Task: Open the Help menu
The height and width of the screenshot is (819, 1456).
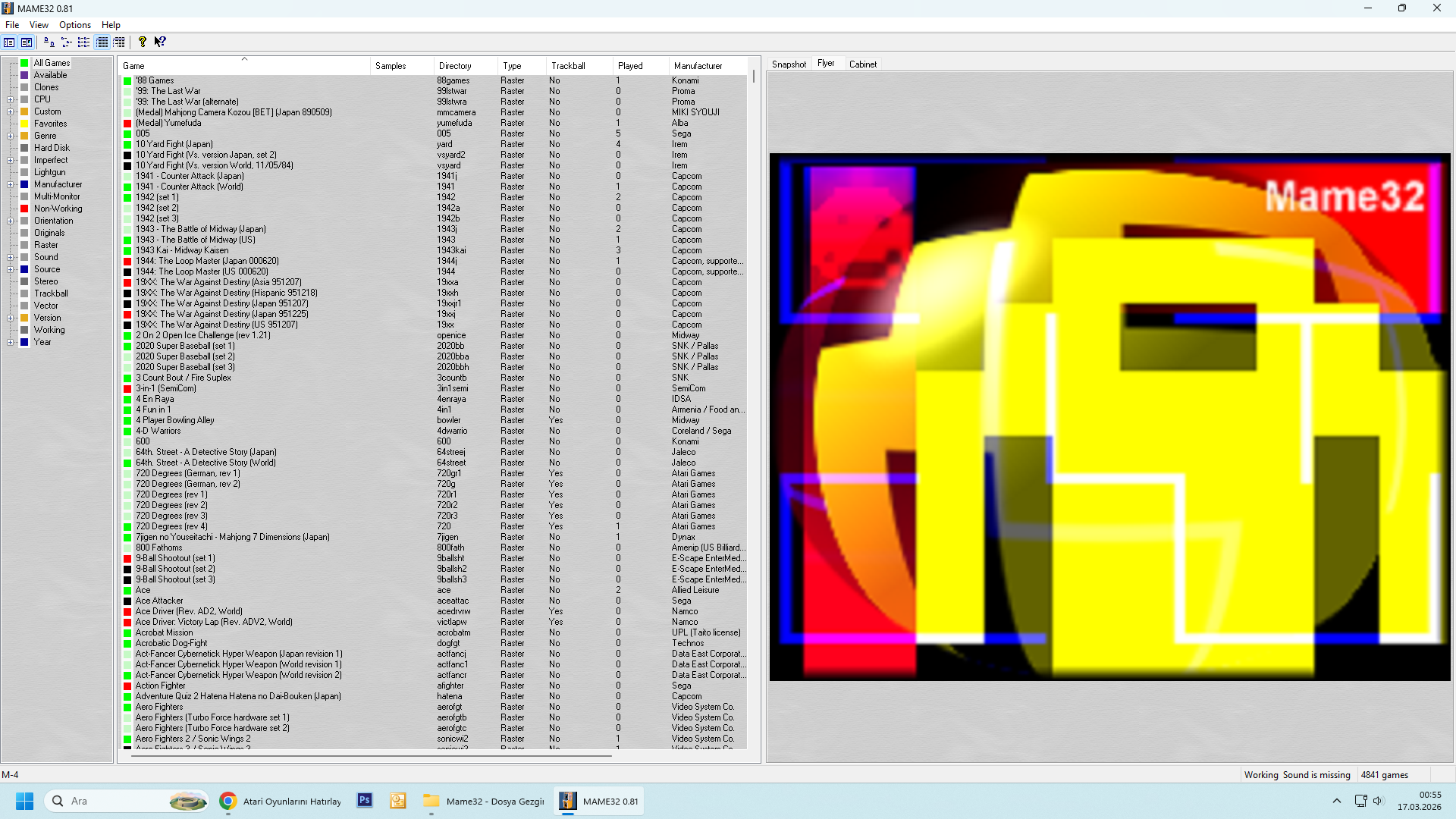Action: 111,25
